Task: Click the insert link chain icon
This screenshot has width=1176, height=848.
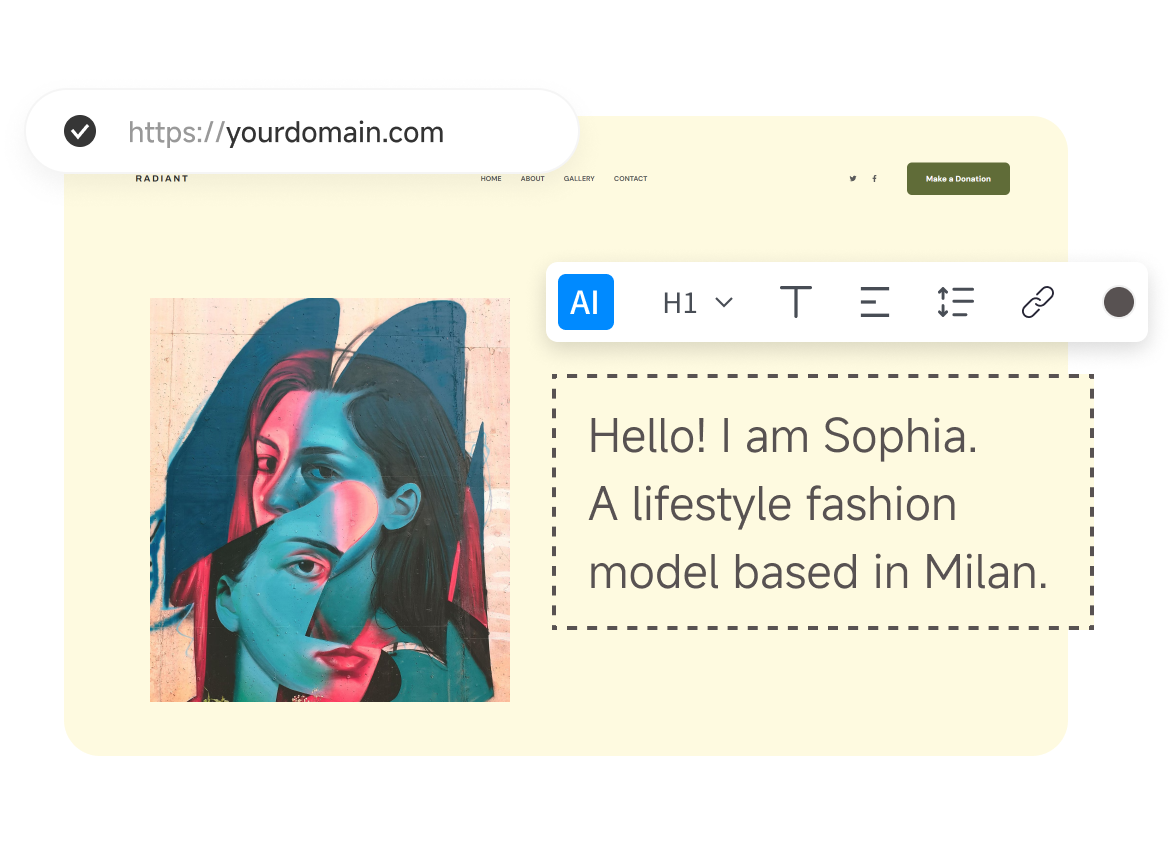Action: (1037, 302)
